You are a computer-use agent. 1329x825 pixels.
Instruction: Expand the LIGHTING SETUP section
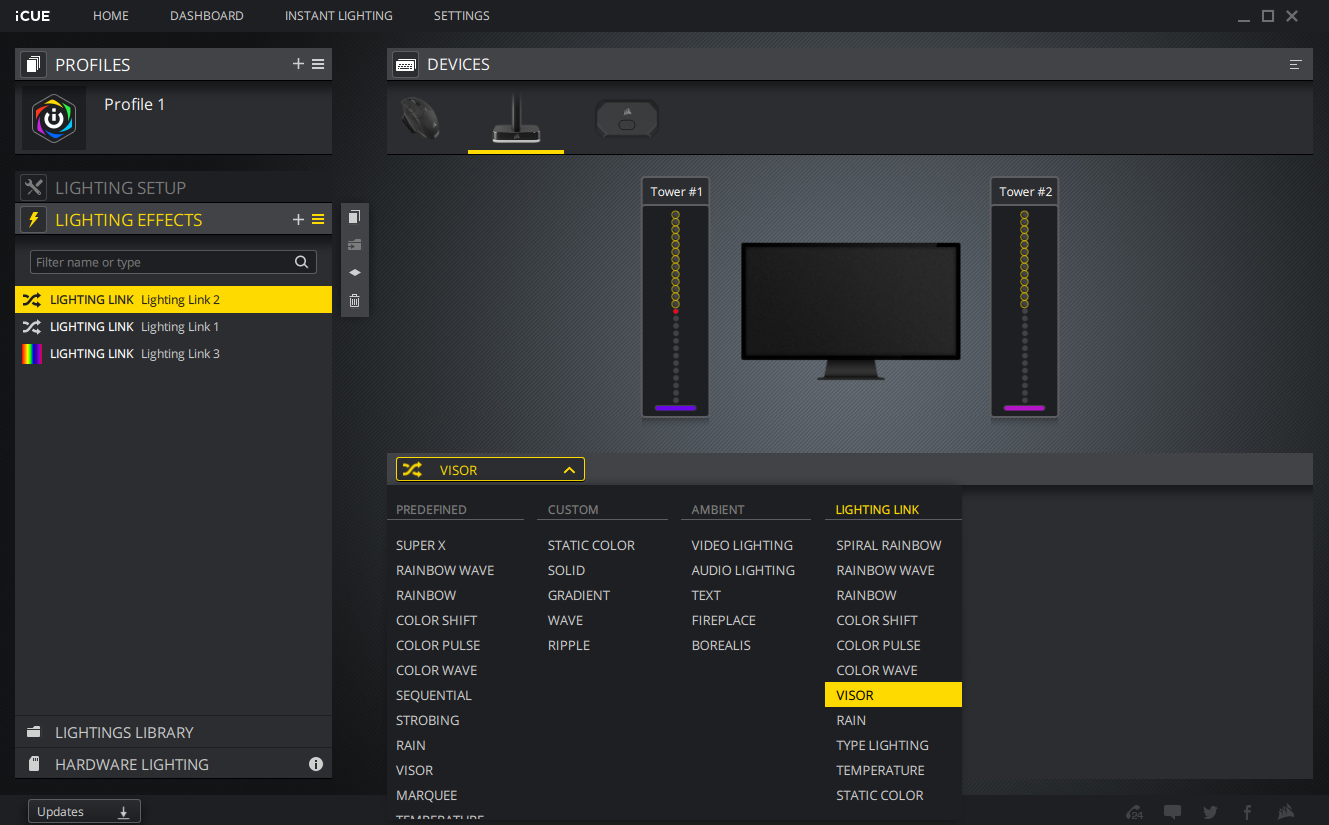coord(174,187)
